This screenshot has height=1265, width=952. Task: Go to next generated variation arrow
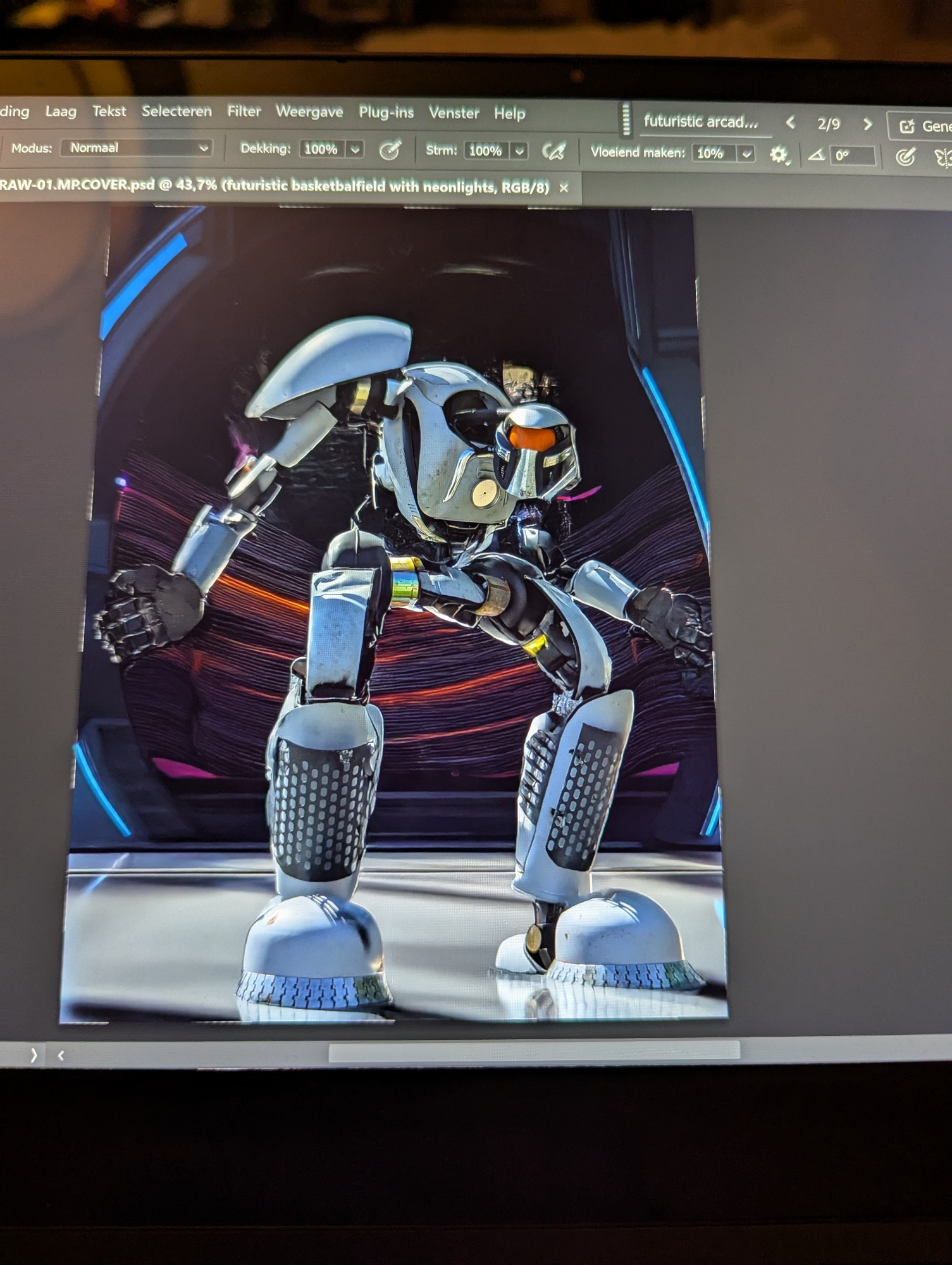(x=867, y=125)
